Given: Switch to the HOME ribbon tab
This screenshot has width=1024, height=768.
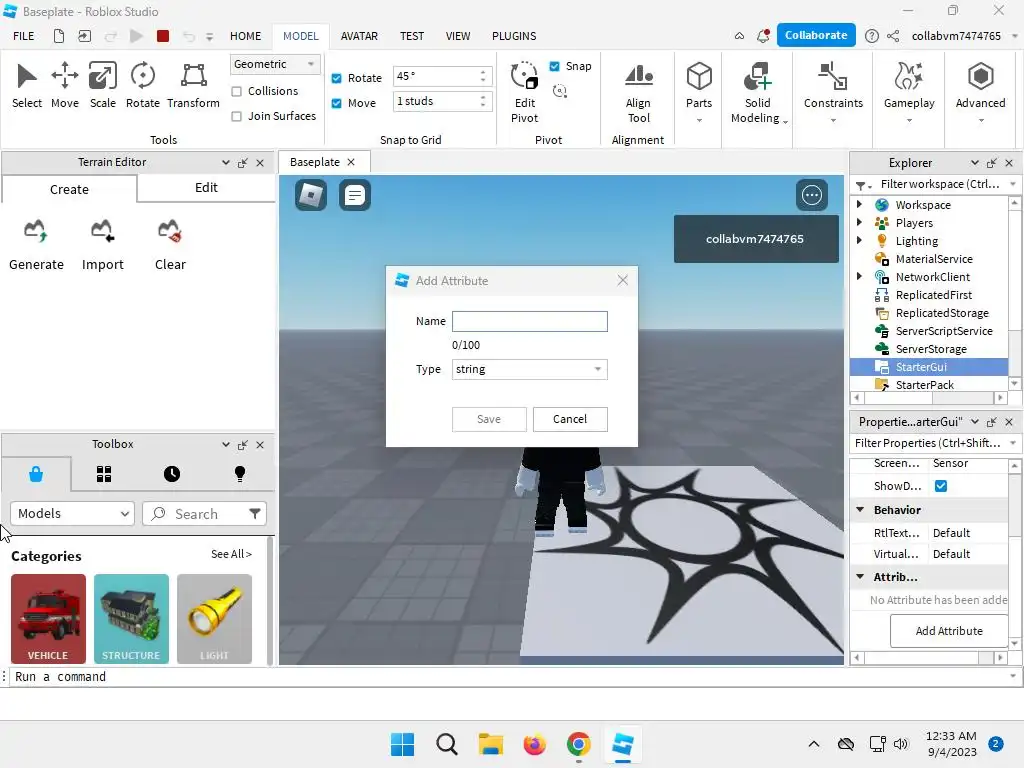Looking at the screenshot, I should (246, 36).
